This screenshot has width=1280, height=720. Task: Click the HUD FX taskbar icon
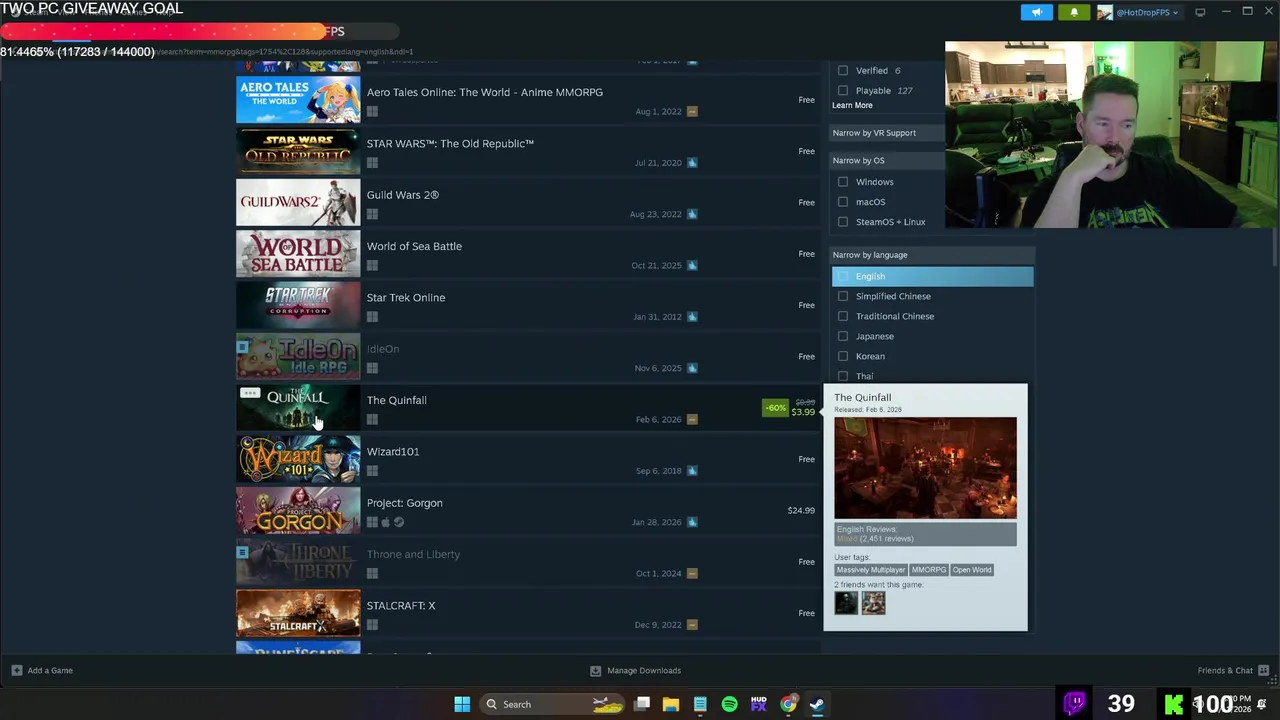point(759,704)
